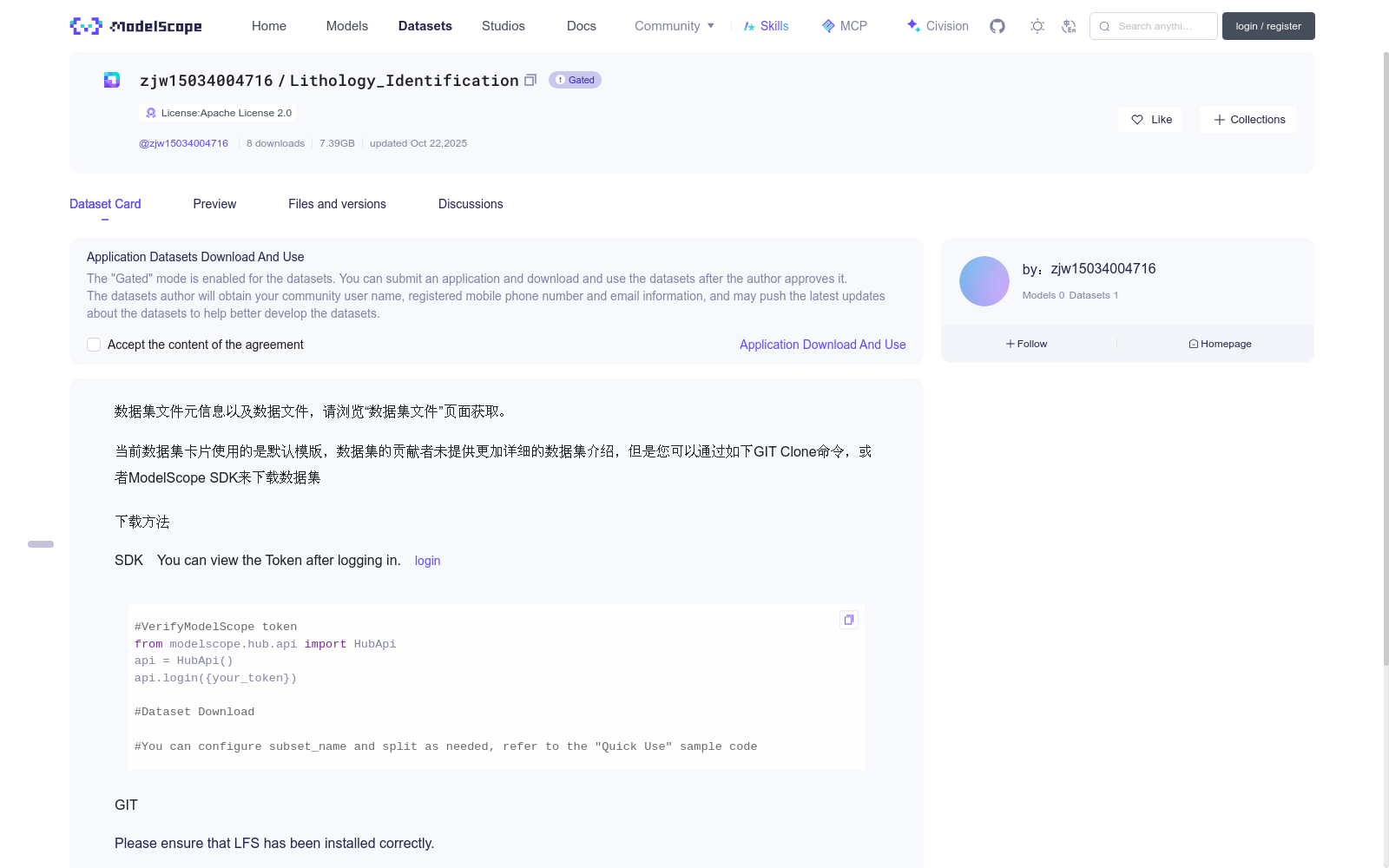Image resolution: width=1389 pixels, height=868 pixels.
Task: Switch to Files and versions tab
Action: [337, 204]
